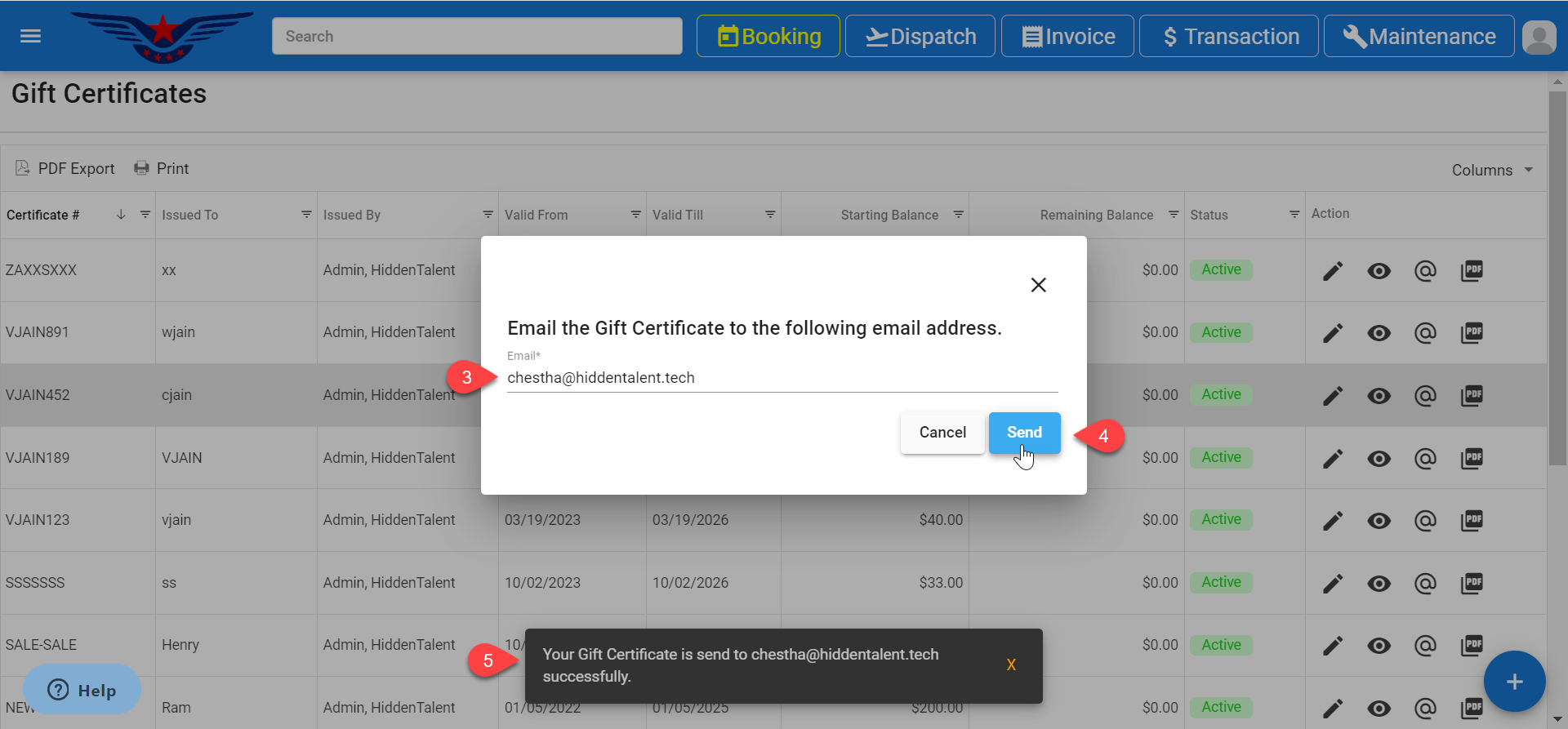Cancel the email gift certificate dialog
This screenshot has width=1568, height=729.
click(x=942, y=433)
